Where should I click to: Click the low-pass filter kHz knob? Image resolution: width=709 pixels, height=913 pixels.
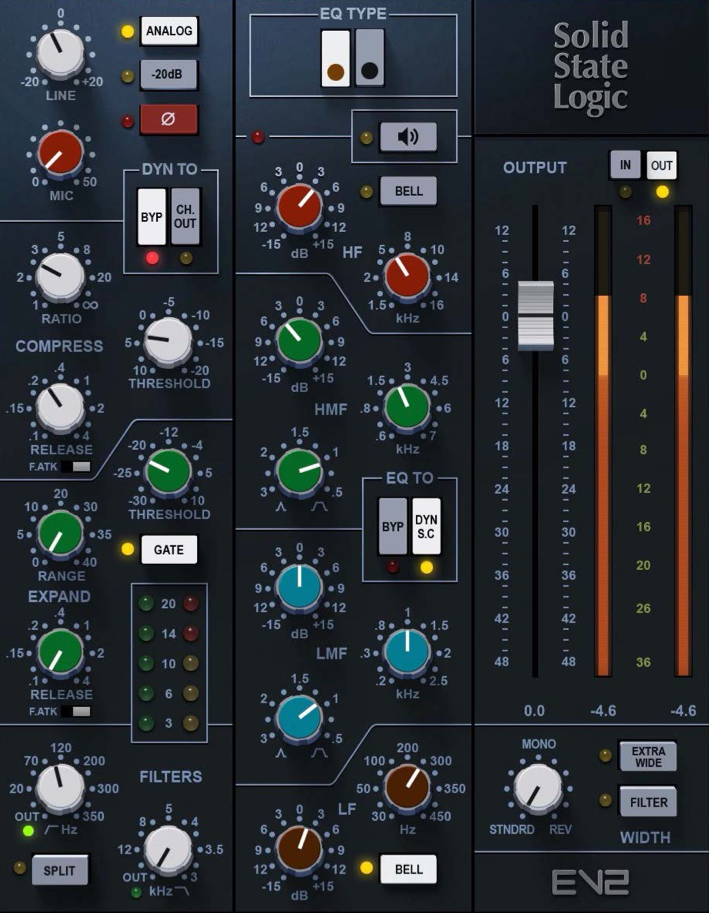point(168,850)
